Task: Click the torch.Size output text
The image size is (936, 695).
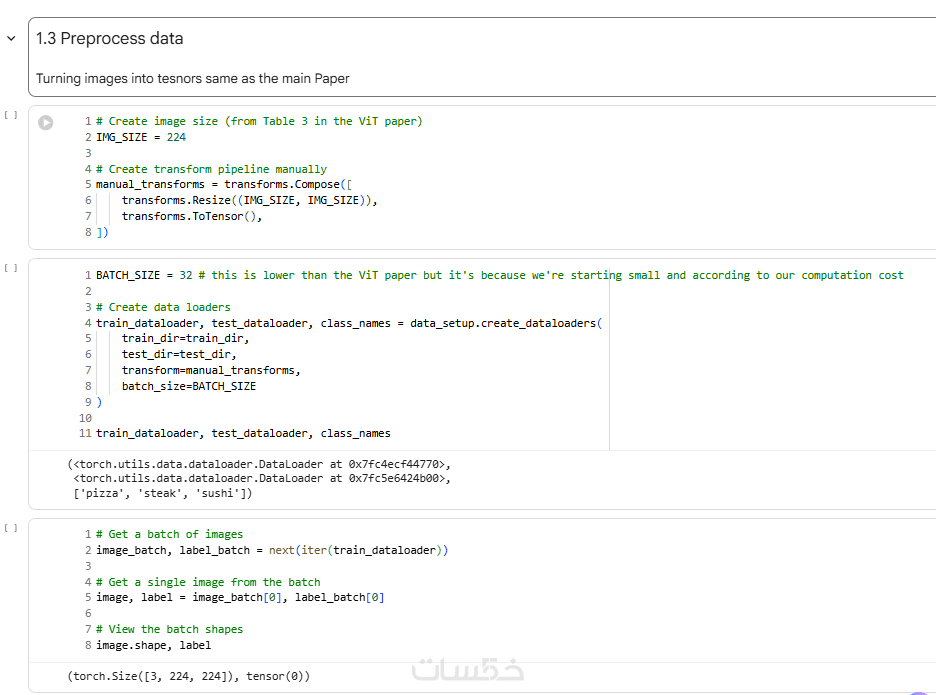Action: tap(189, 676)
